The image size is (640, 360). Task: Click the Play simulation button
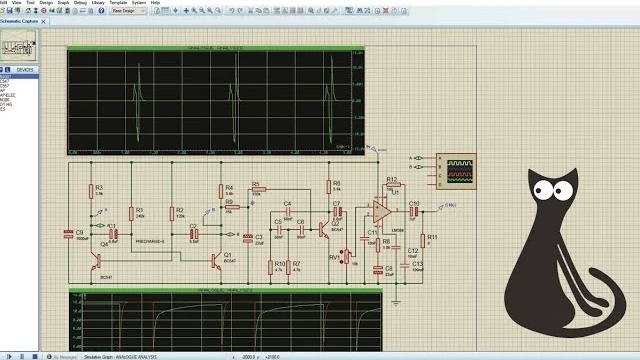(9, 357)
